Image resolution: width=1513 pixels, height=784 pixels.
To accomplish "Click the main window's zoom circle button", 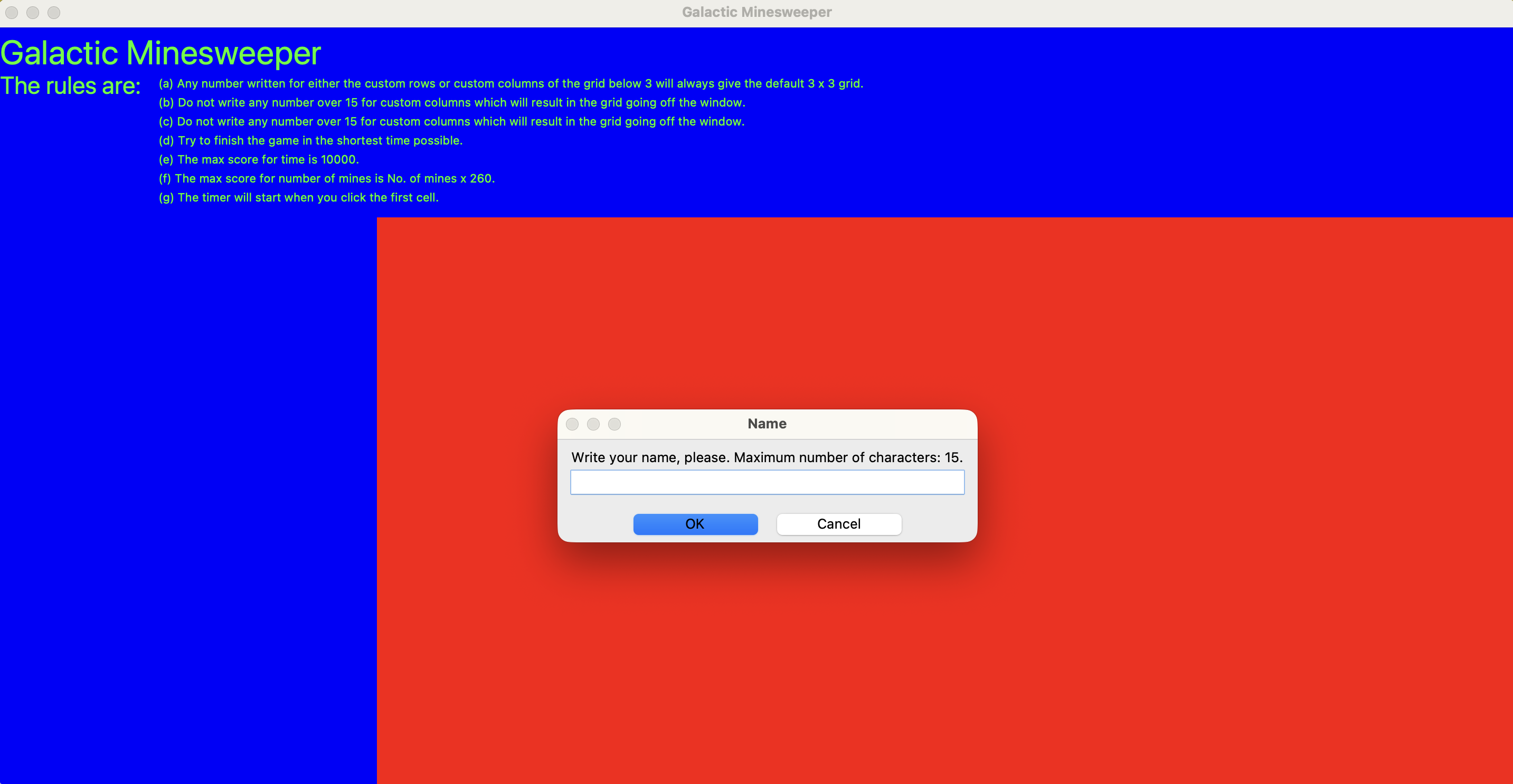I will [x=54, y=12].
